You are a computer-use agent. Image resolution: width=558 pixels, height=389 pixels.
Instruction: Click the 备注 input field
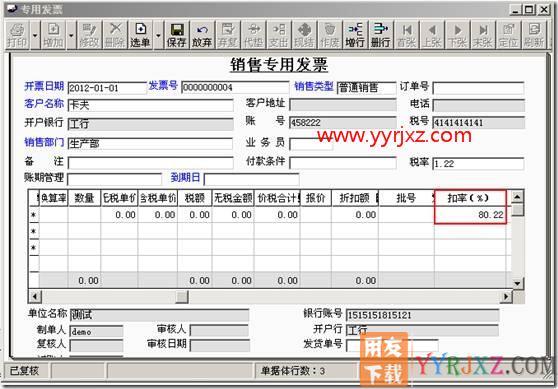pyautogui.click(x=151, y=163)
